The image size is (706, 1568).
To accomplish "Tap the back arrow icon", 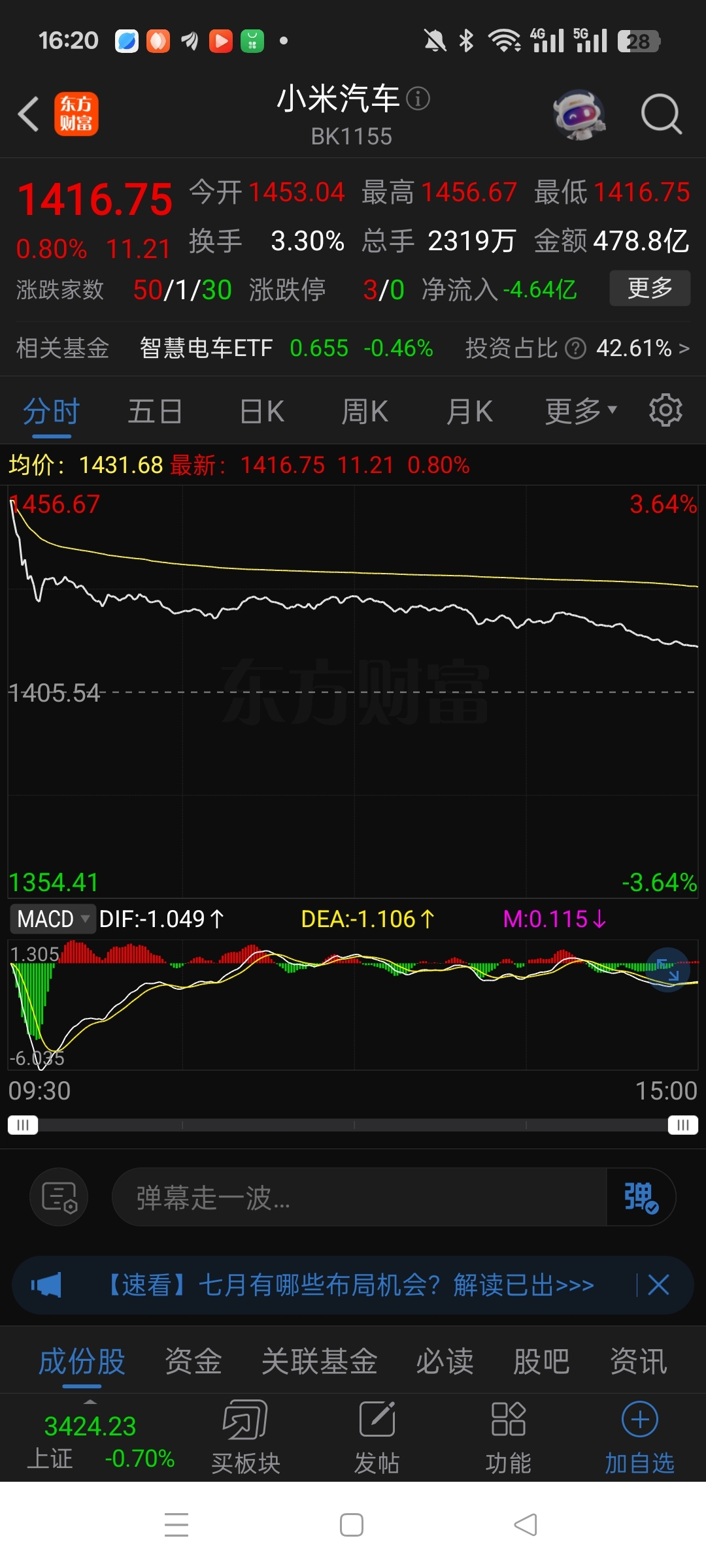I will pyautogui.click(x=28, y=114).
